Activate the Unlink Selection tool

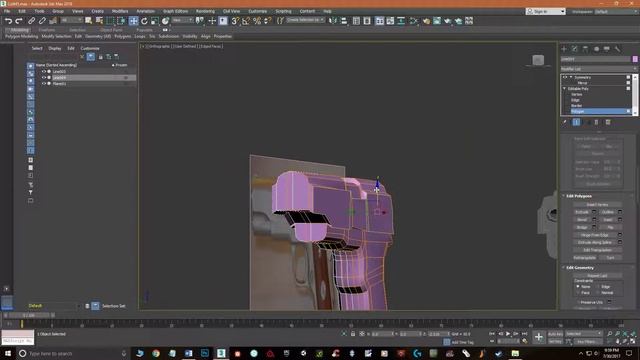coord(42,21)
